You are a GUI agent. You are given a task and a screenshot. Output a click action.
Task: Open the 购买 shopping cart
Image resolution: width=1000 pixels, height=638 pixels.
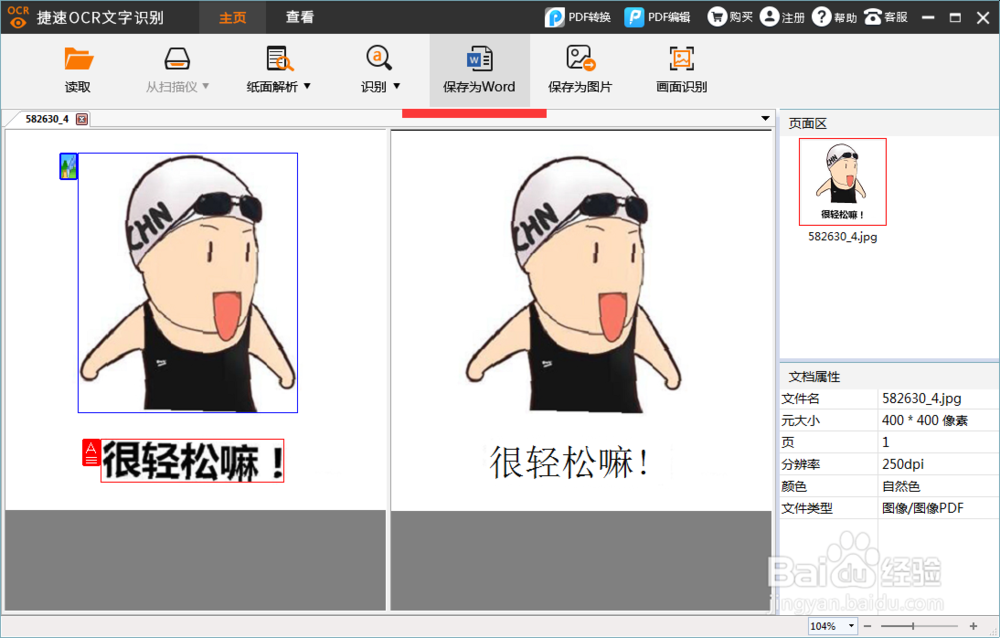pyautogui.click(x=730, y=16)
